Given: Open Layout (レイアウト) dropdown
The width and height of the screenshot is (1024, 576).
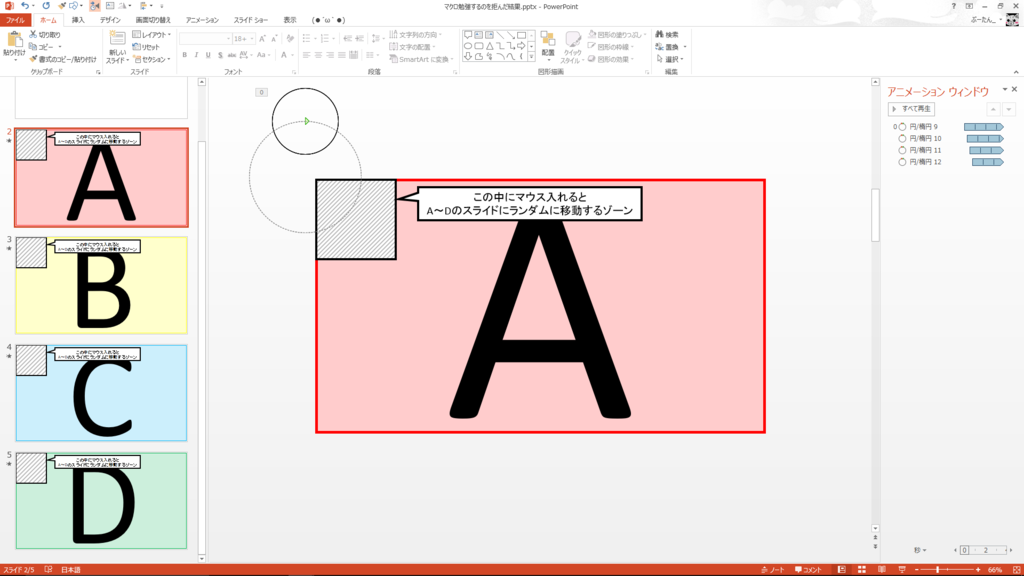Looking at the screenshot, I should click(x=152, y=35).
